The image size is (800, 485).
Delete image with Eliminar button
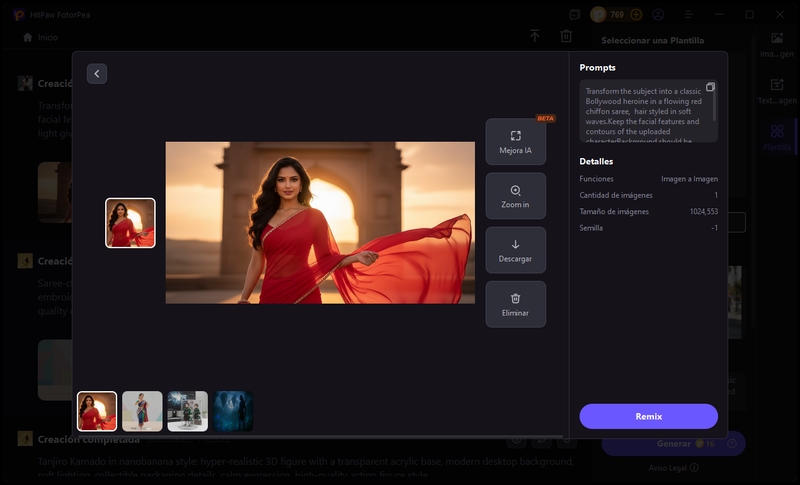pyautogui.click(x=515, y=304)
